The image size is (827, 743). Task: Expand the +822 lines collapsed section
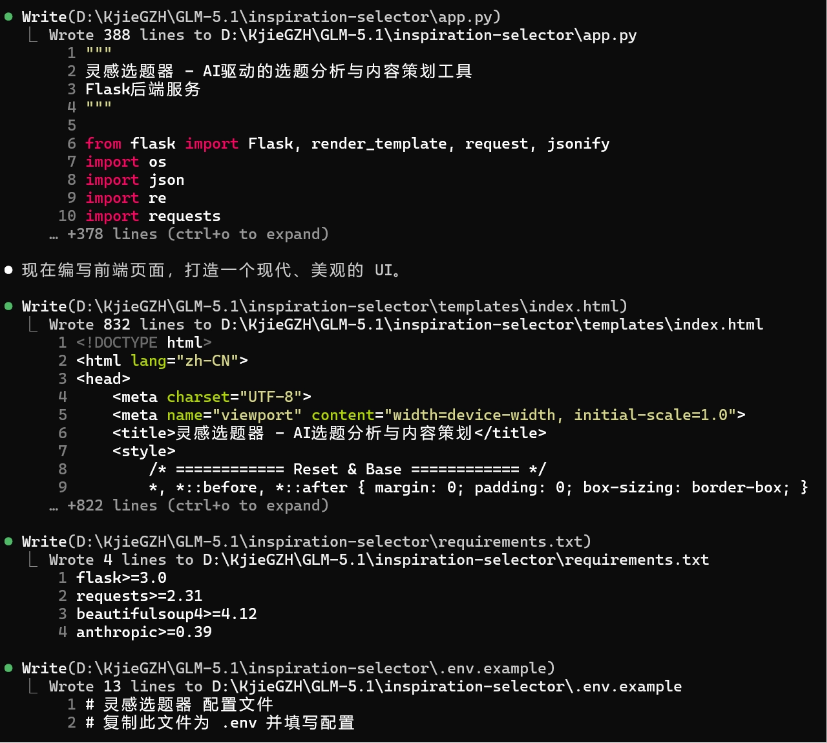coord(189,505)
